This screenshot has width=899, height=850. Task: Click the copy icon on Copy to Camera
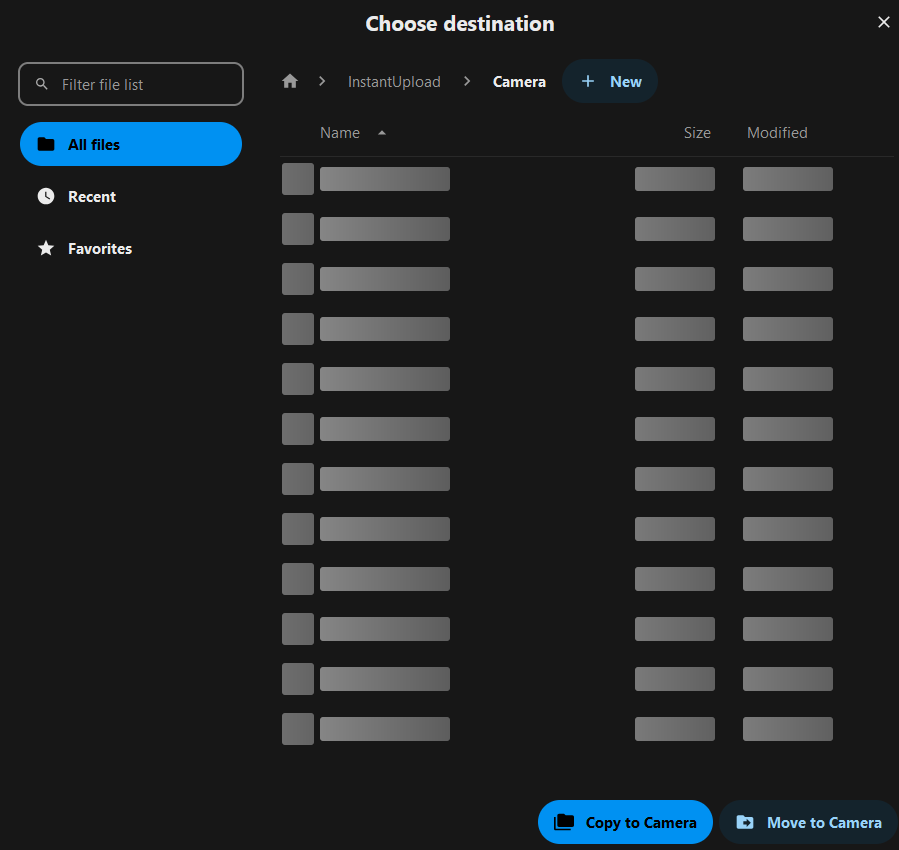tap(564, 822)
